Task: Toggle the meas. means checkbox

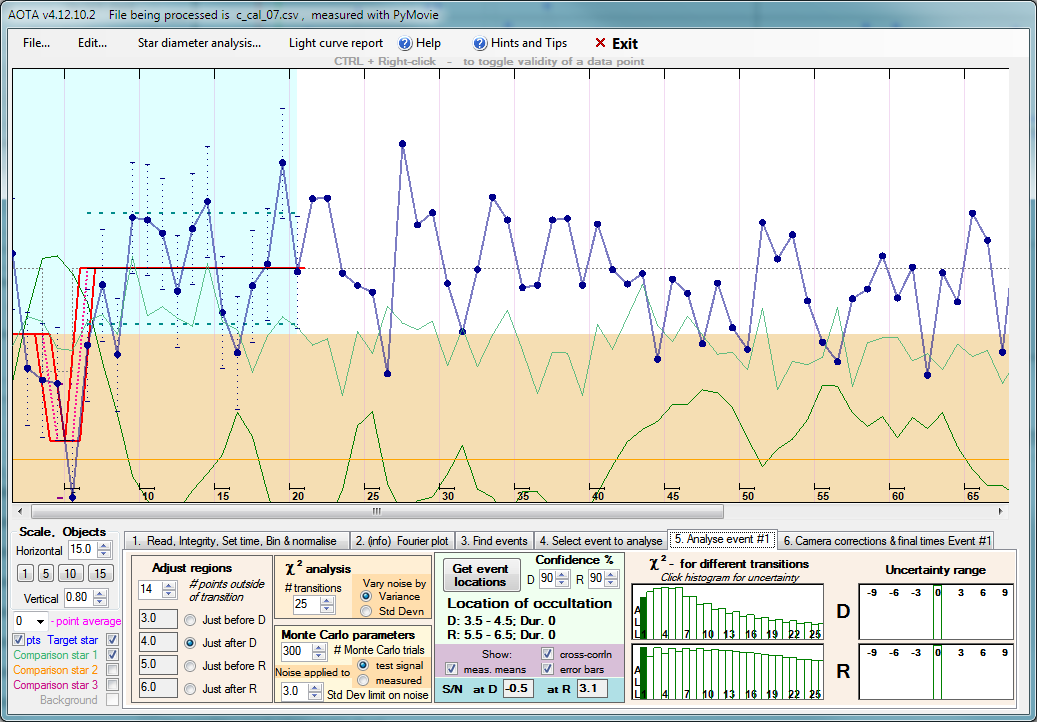Action: click(452, 669)
